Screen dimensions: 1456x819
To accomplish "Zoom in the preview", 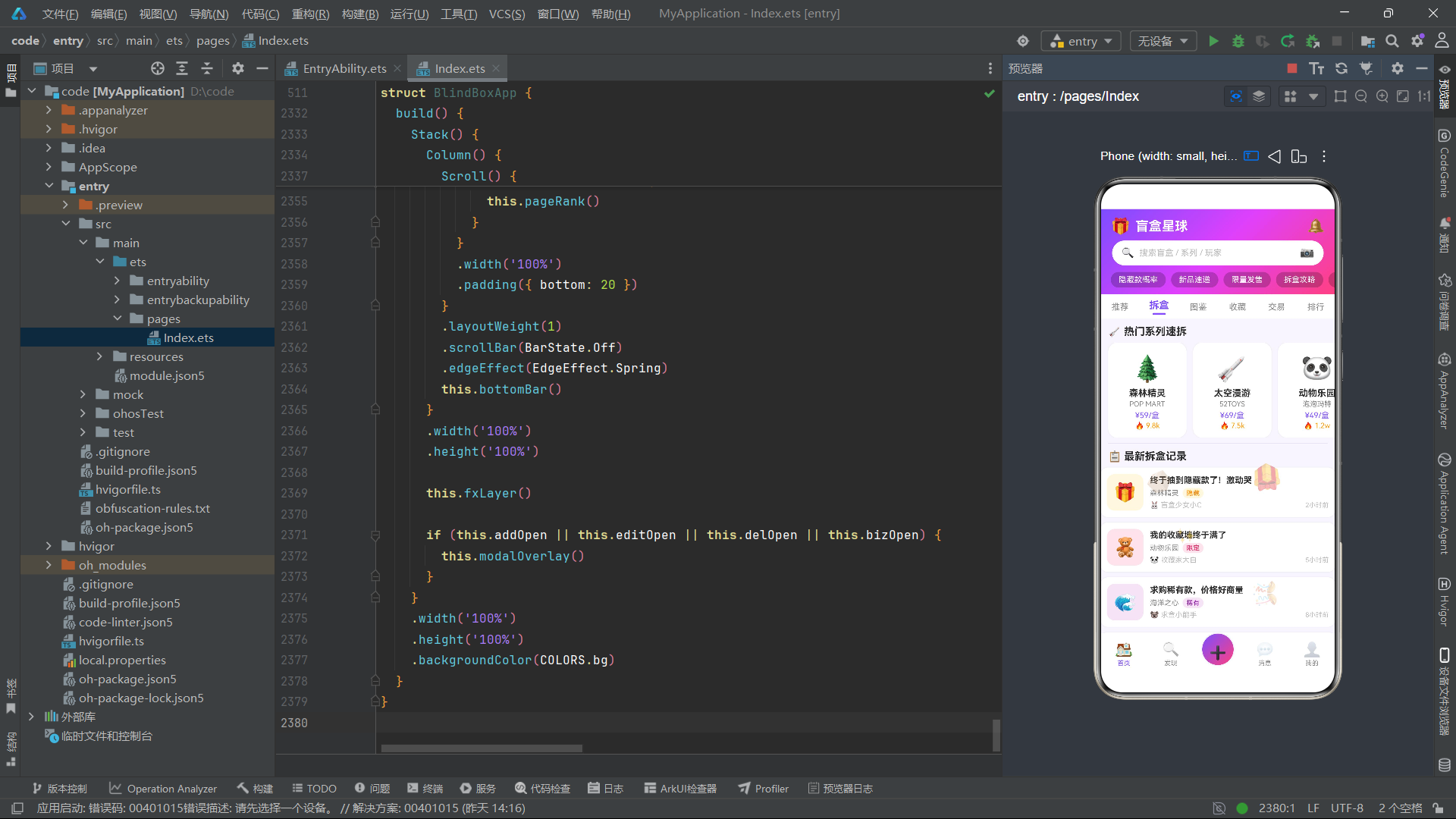I will click(x=1382, y=96).
